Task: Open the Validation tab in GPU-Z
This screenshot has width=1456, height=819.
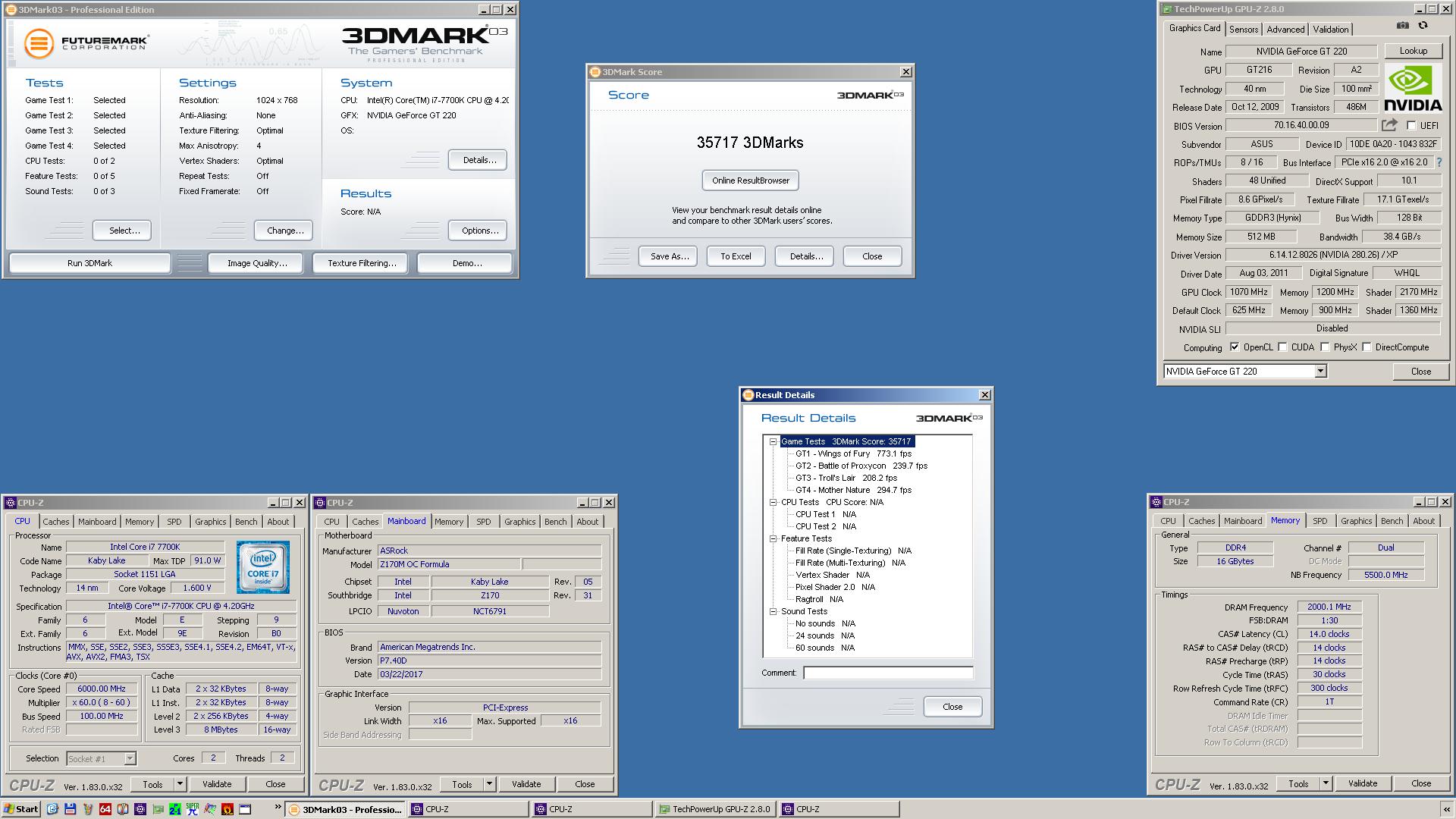Action: [1331, 30]
